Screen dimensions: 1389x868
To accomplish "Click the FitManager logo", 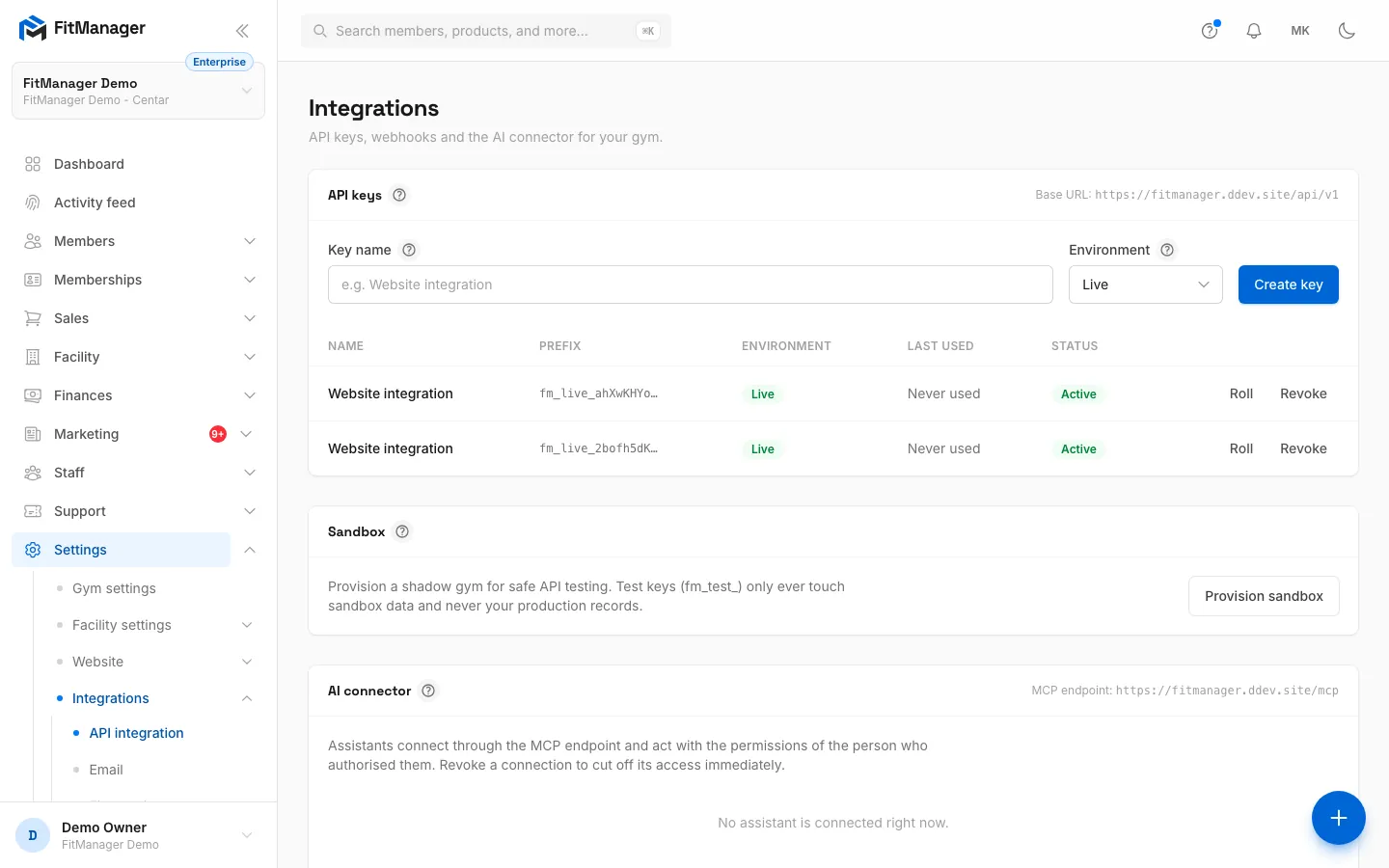I will [x=82, y=29].
